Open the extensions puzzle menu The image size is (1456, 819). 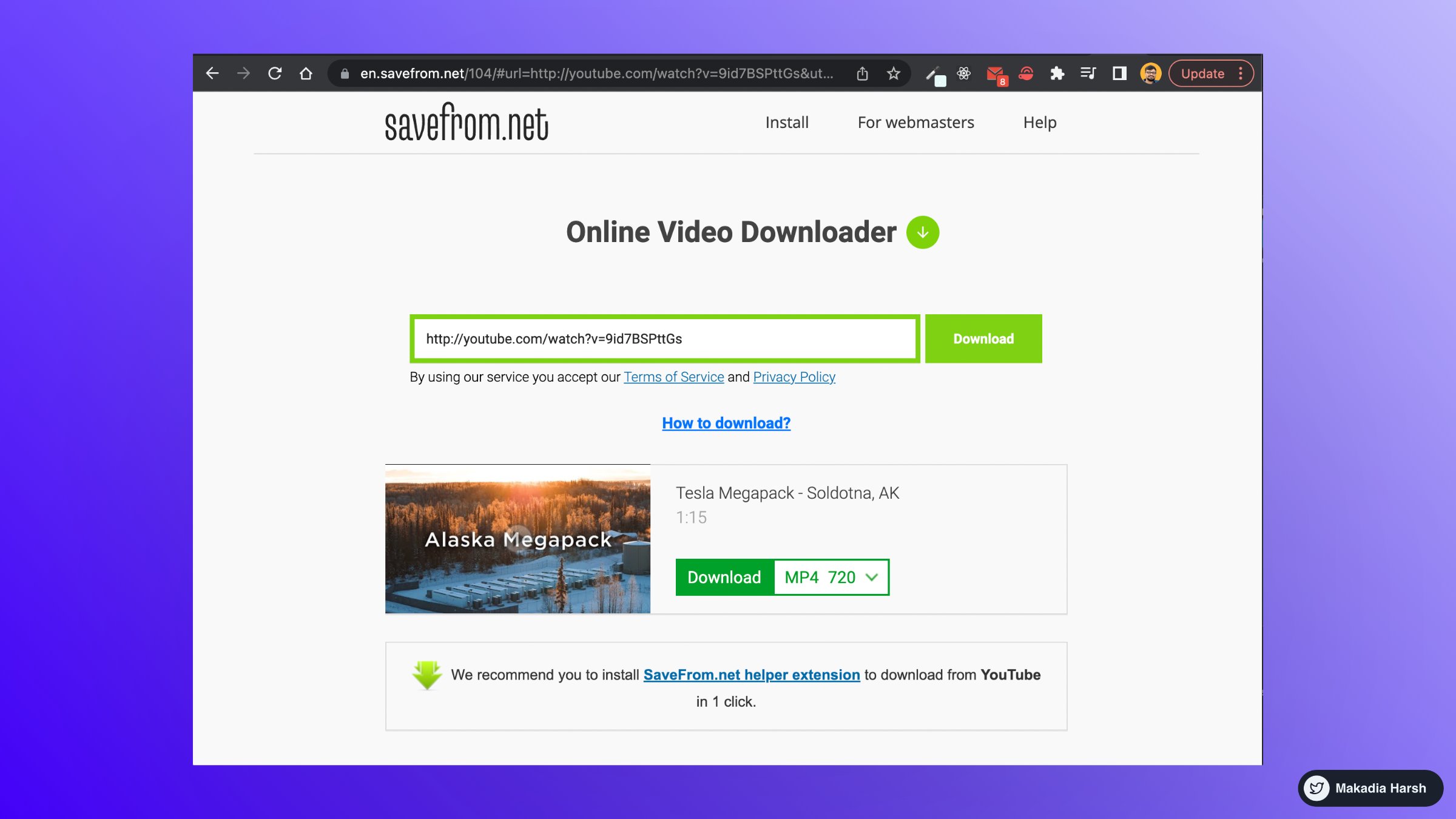pos(1057,73)
